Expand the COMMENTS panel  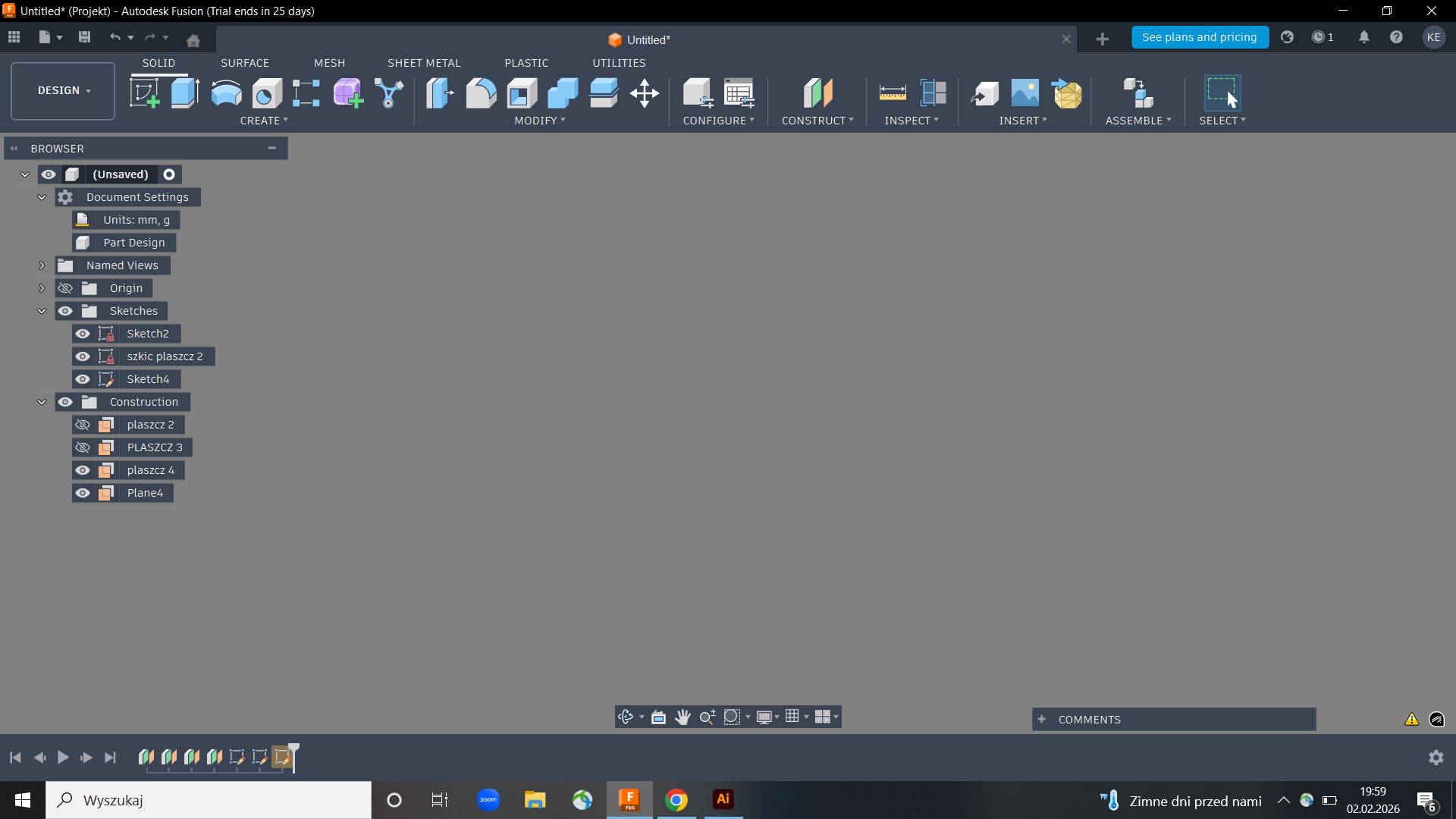point(1041,720)
